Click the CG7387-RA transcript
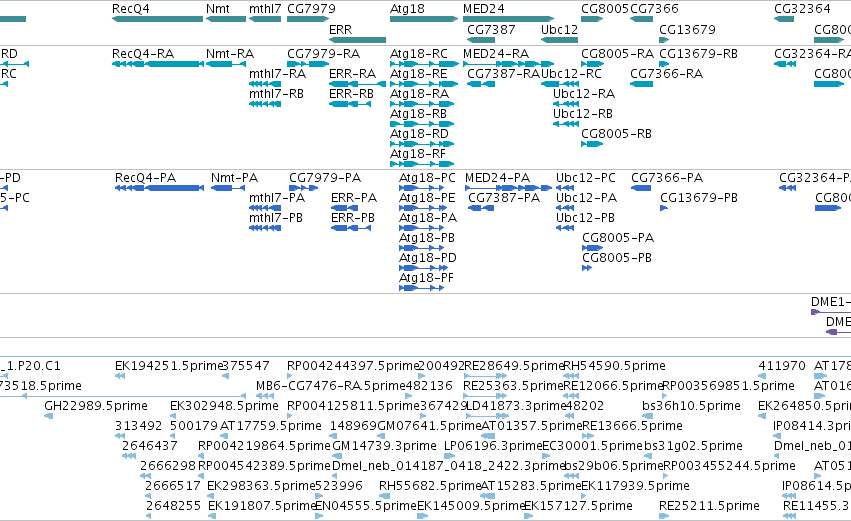Image resolution: width=851 pixels, height=521 pixels. pos(481,84)
